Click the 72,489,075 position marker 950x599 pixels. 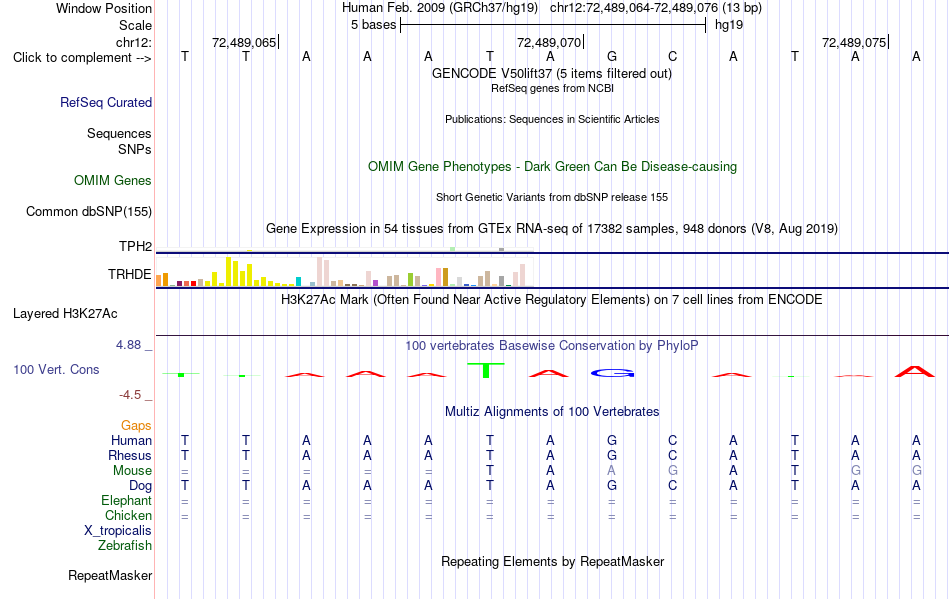(x=854, y=42)
